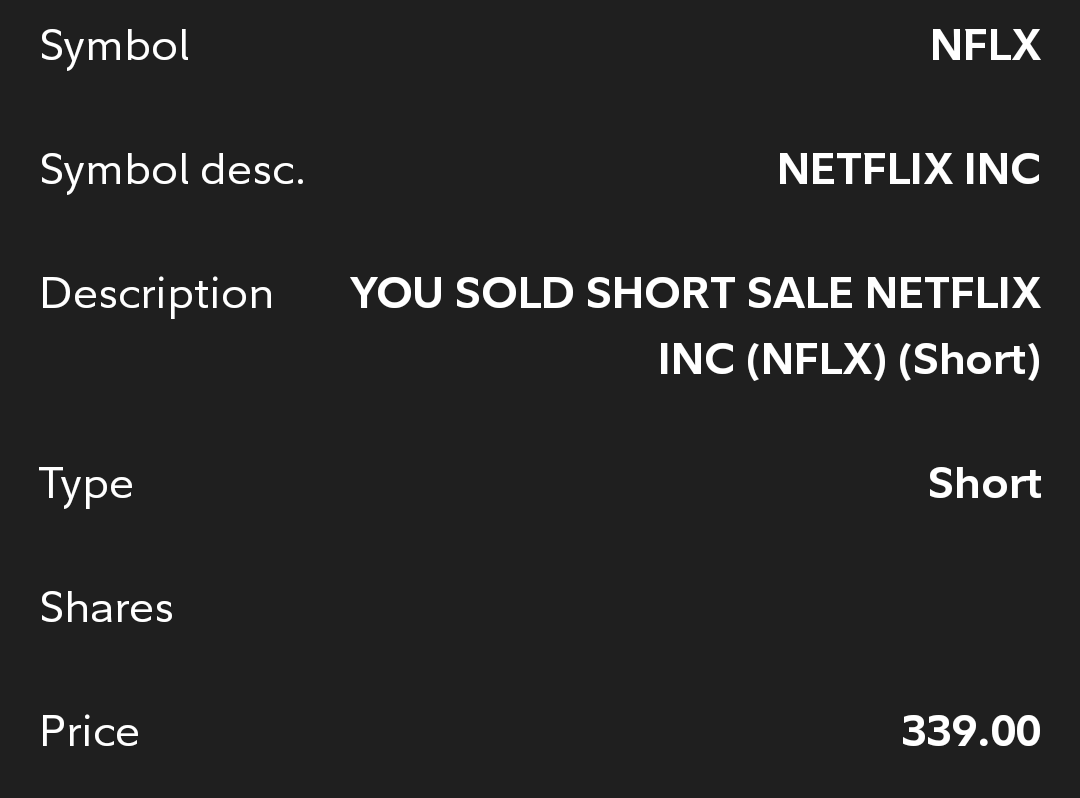Image resolution: width=1080 pixels, height=798 pixels.
Task: Click INC on the second description line
Action: (x=696, y=360)
